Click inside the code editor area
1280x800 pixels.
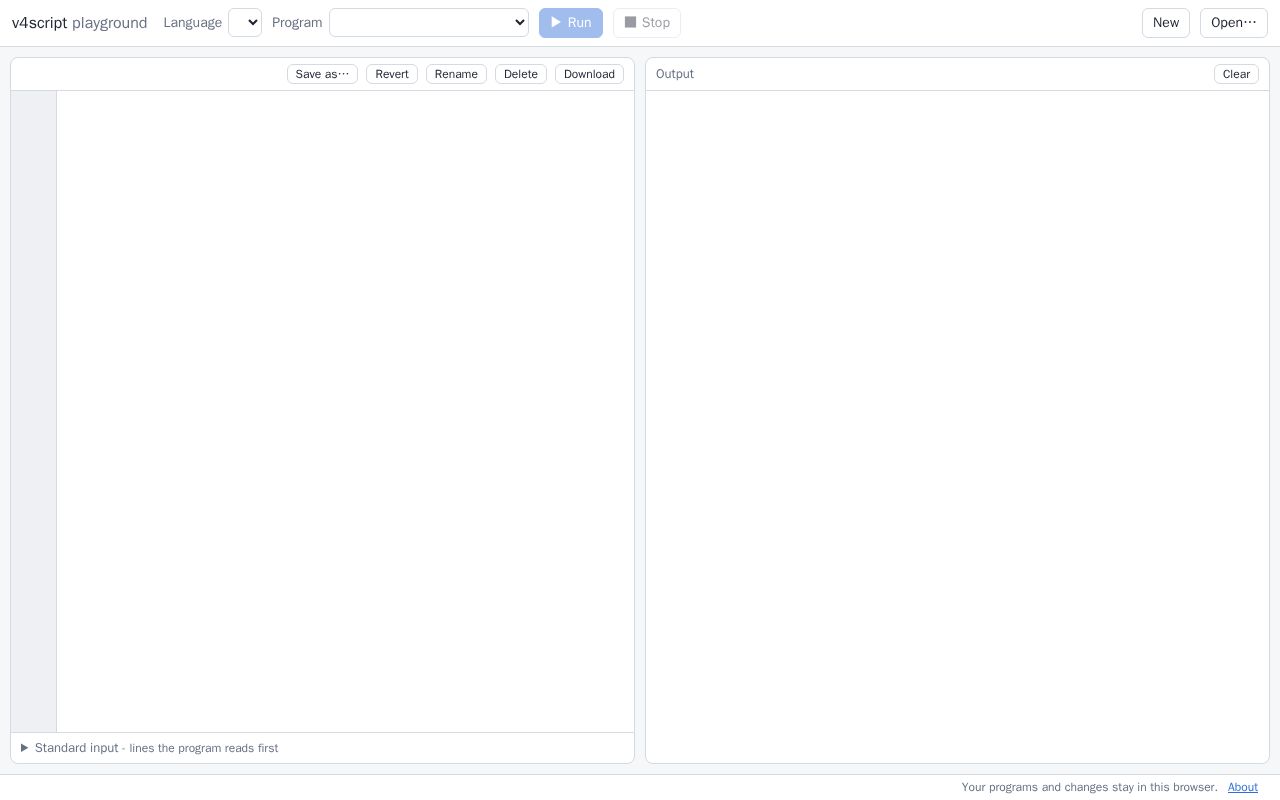coord(345,411)
